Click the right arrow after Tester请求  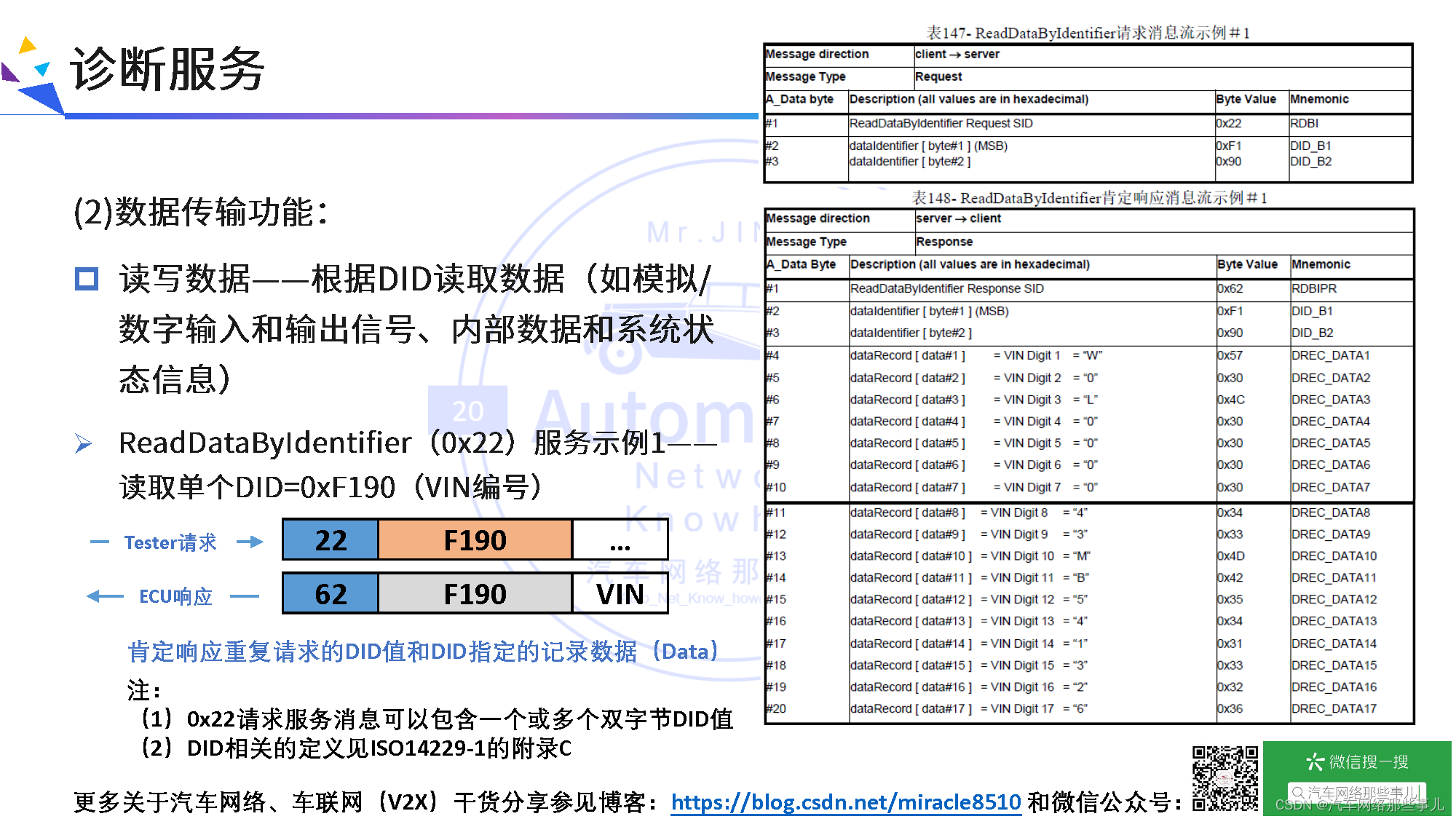(x=250, y=542)
